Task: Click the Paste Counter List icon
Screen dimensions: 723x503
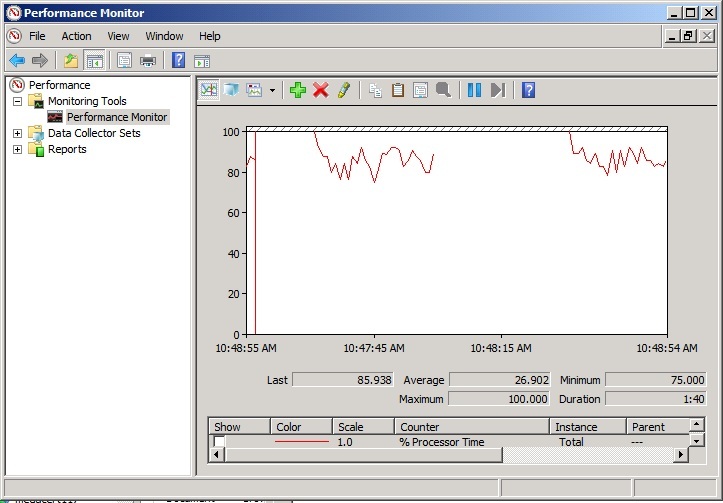Action: coord(398,90)
